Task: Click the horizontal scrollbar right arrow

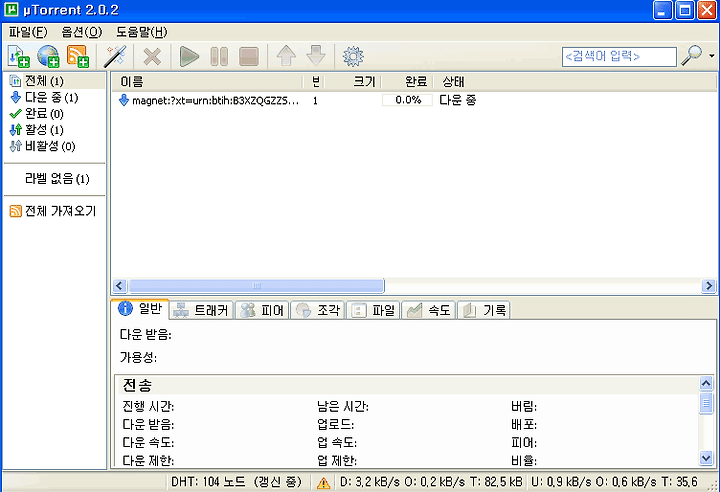Action: coord(709,286)
